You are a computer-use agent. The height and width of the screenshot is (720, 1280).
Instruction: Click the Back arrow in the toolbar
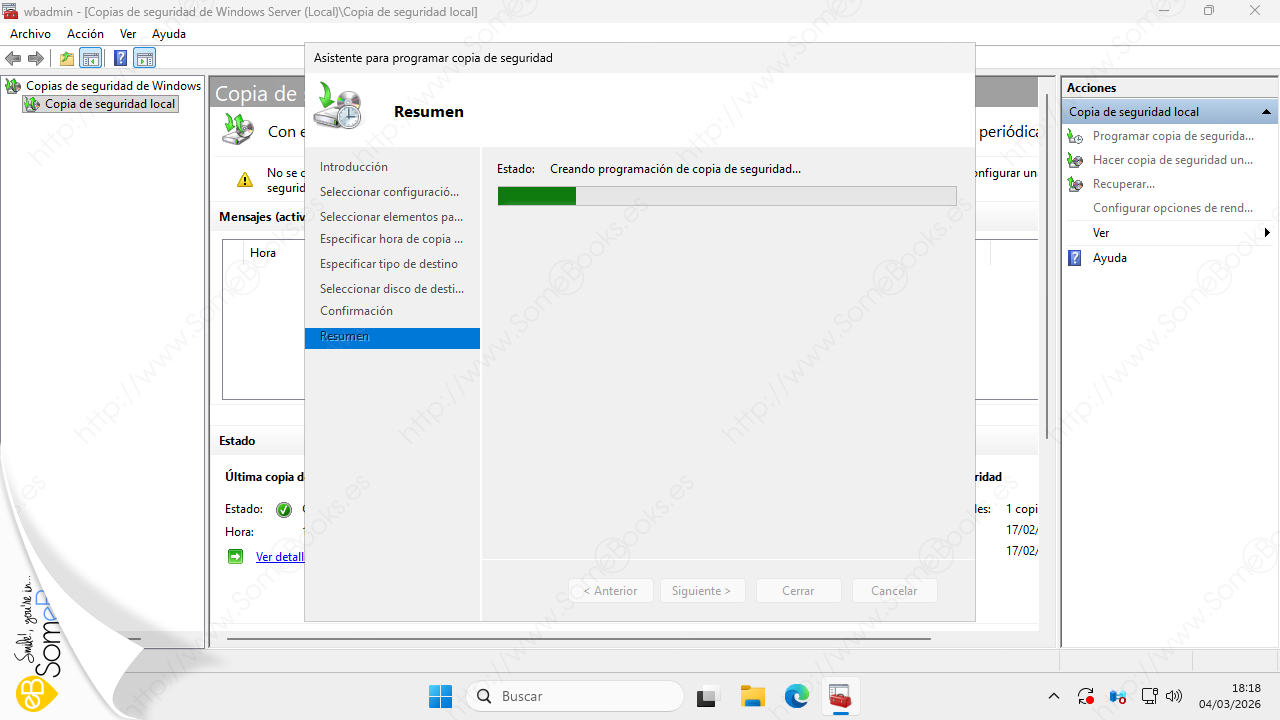[x=14, y=58]
